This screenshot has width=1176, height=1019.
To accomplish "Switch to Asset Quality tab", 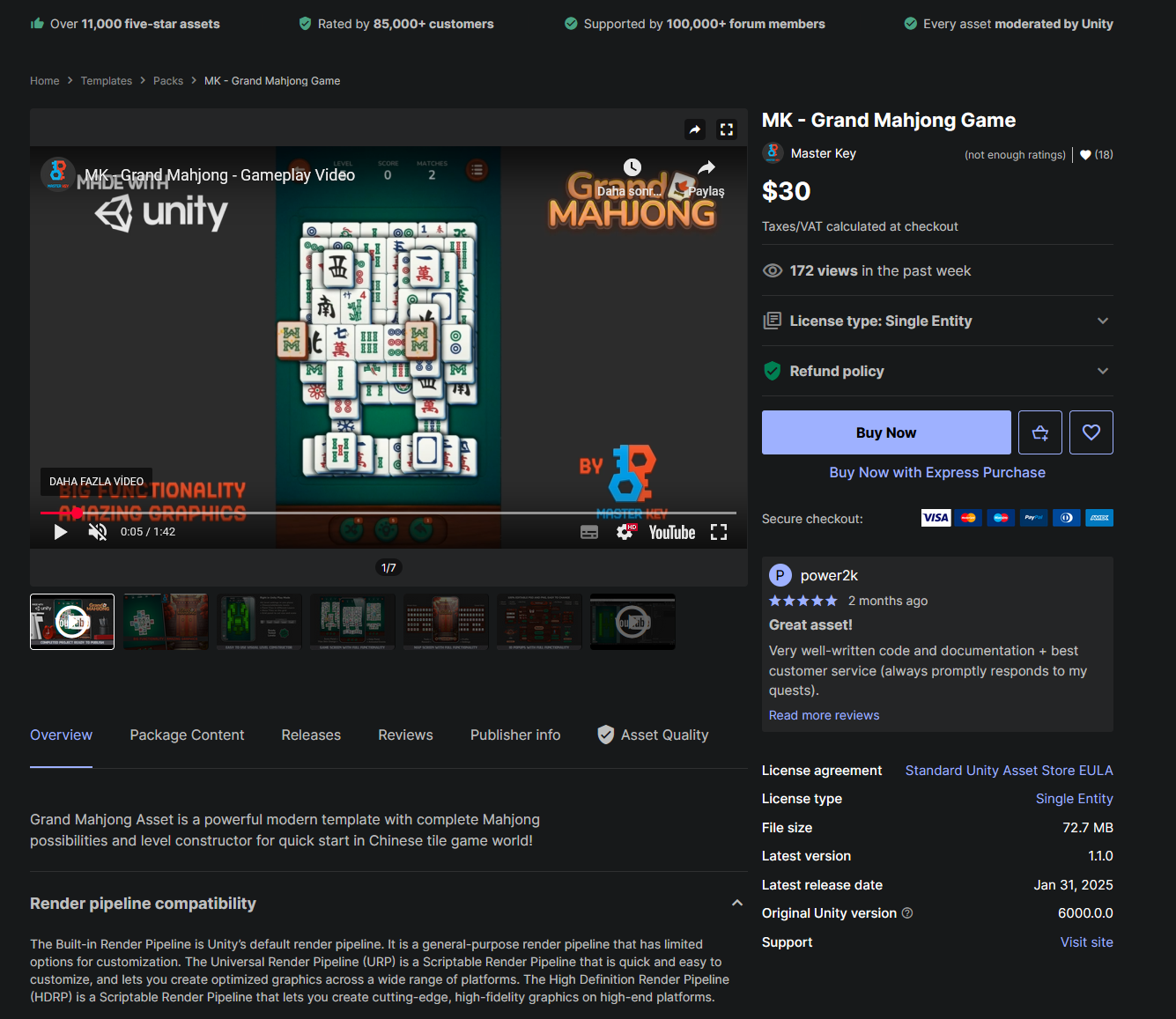I will coord(653,735).
